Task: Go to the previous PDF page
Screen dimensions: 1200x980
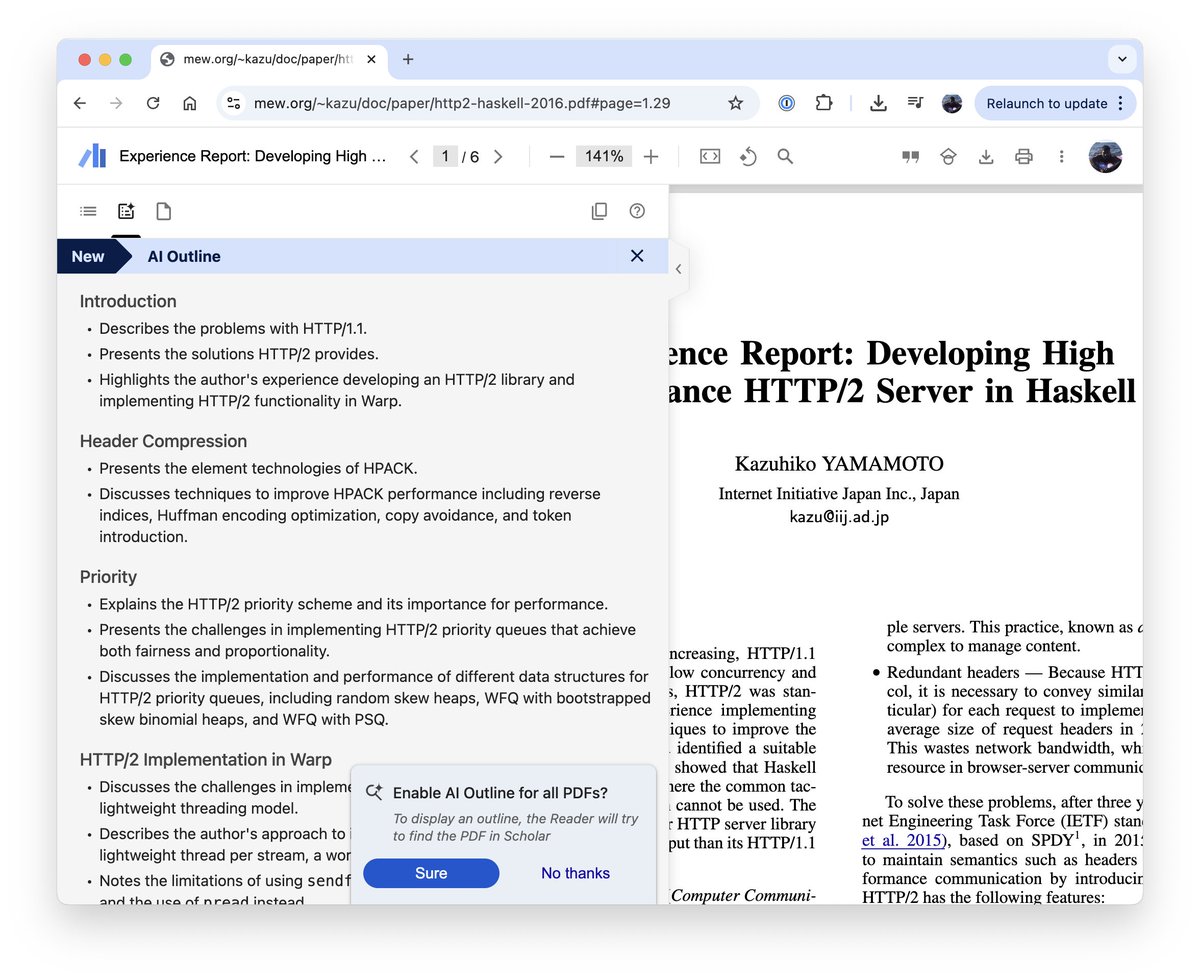Action: 414,156
